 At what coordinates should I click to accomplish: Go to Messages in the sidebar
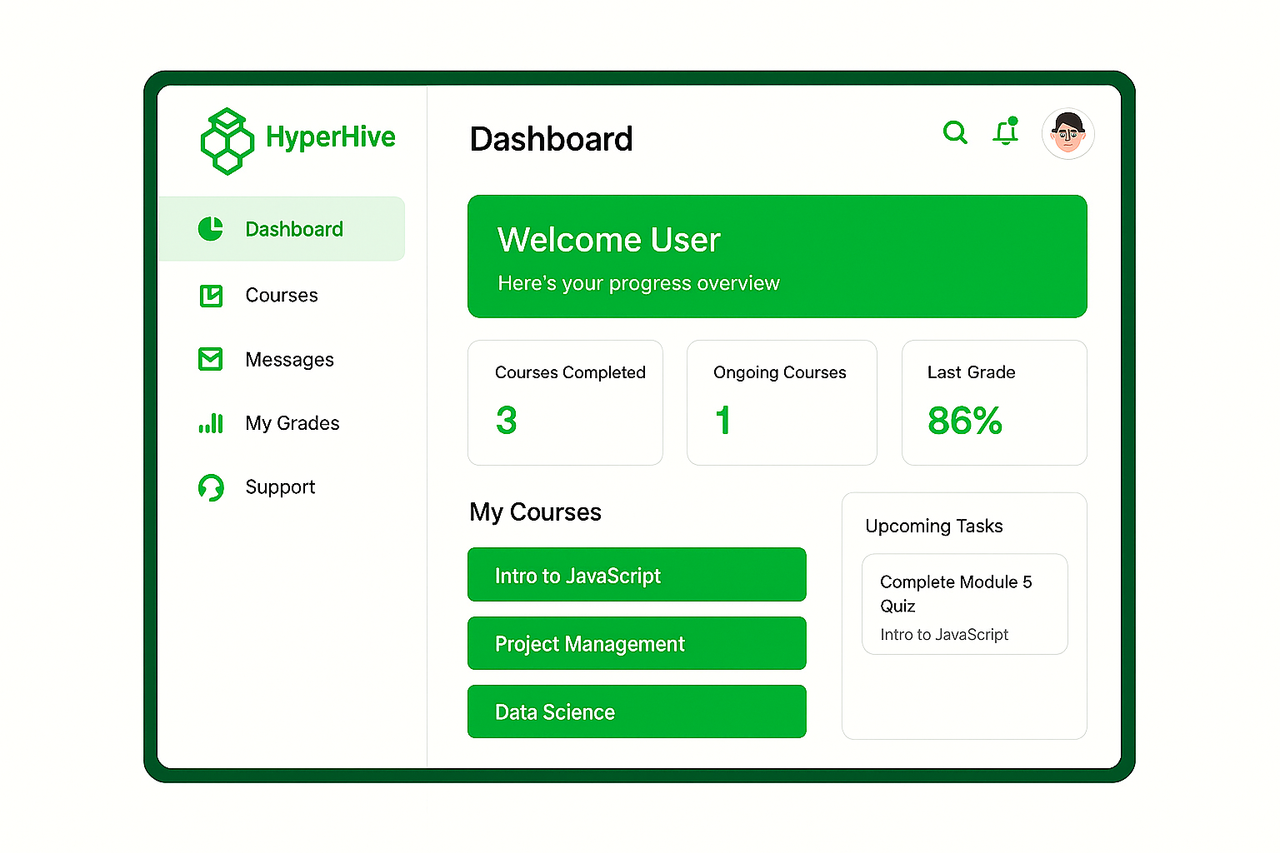tap(289, 359)
